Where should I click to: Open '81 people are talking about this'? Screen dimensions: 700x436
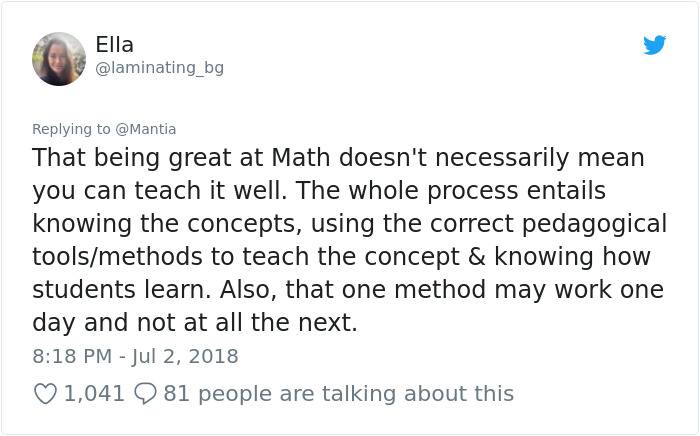(338, 394)
